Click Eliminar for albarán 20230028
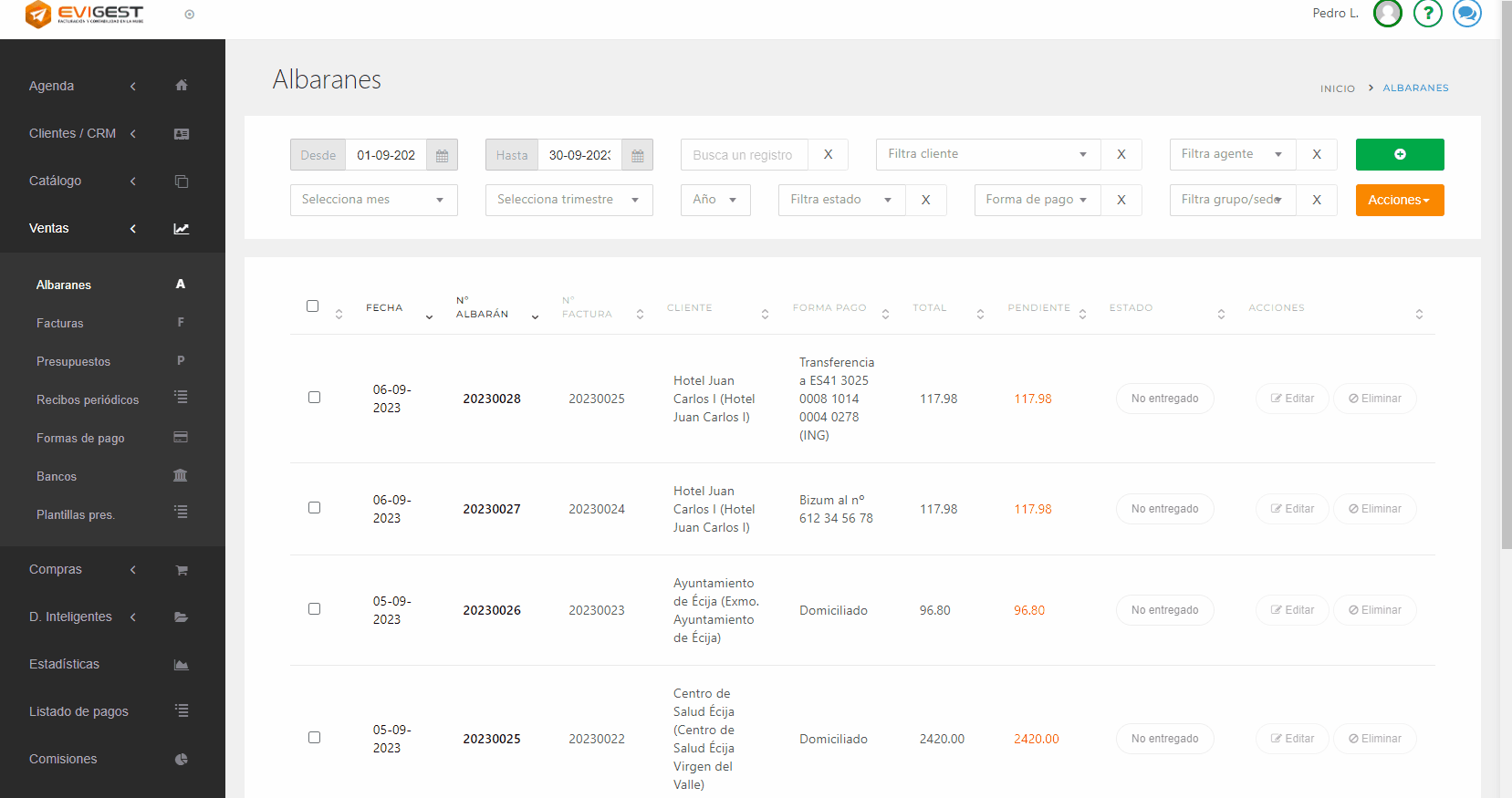This screenshot has width=1512, height=798. (x=1374, y=399)
